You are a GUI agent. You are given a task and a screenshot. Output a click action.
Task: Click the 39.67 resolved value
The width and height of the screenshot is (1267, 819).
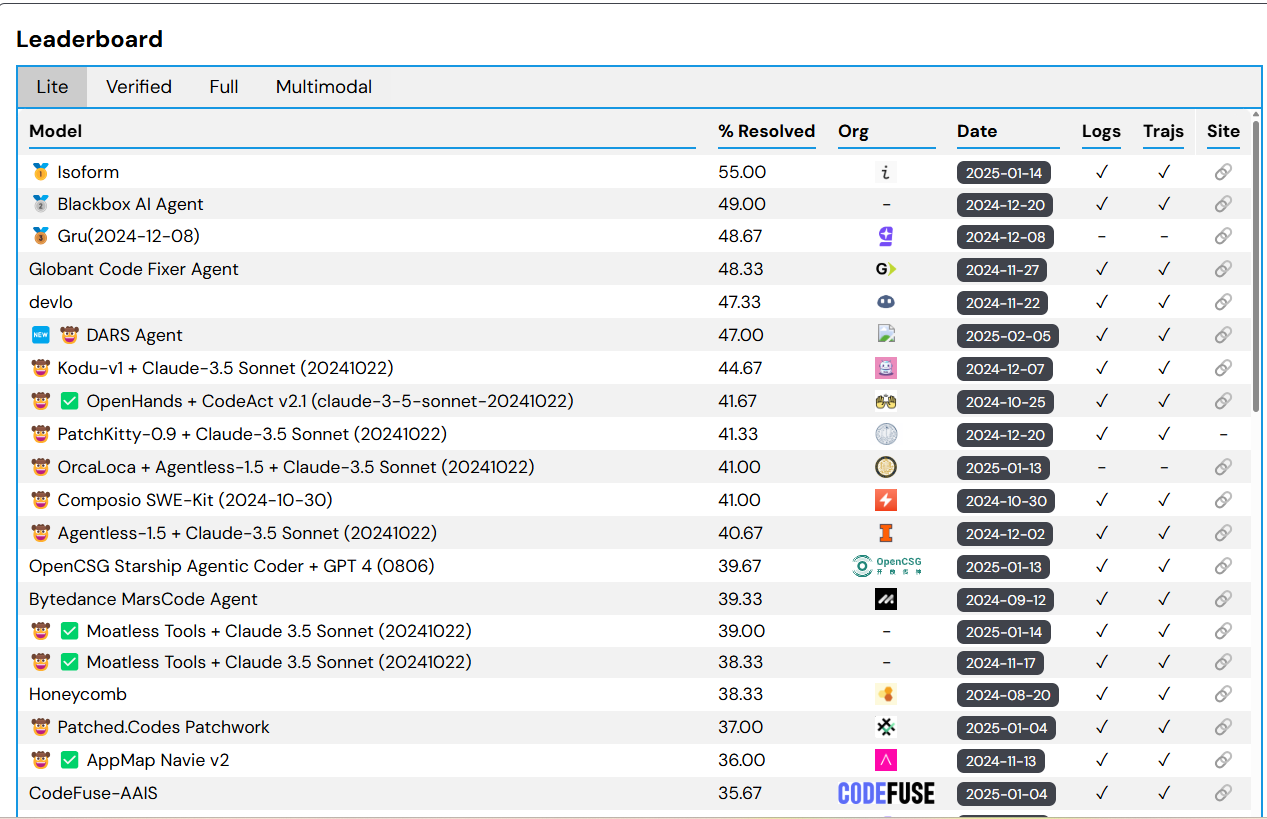click(x=739, y=566)
